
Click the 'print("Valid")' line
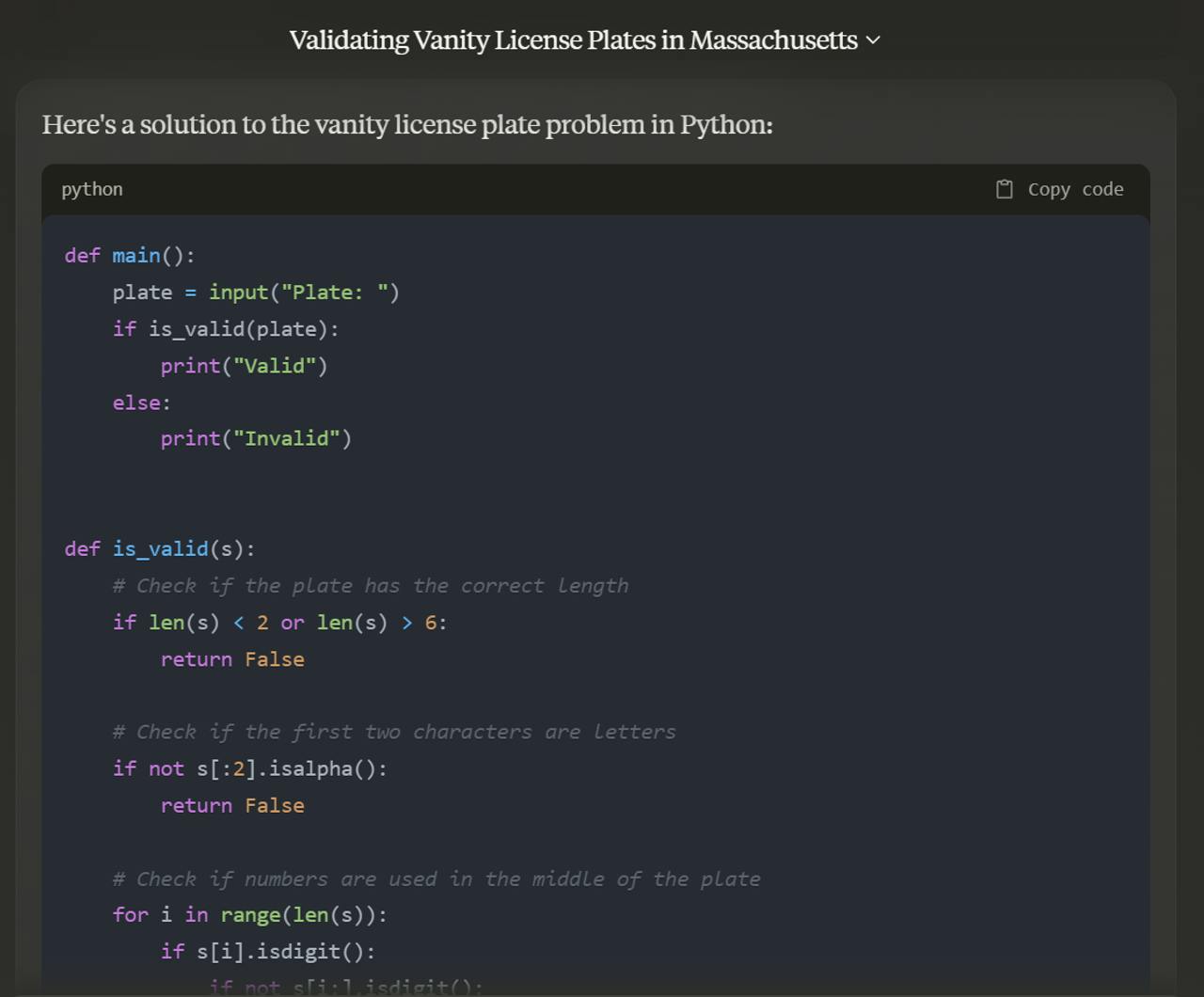point(244,366)
